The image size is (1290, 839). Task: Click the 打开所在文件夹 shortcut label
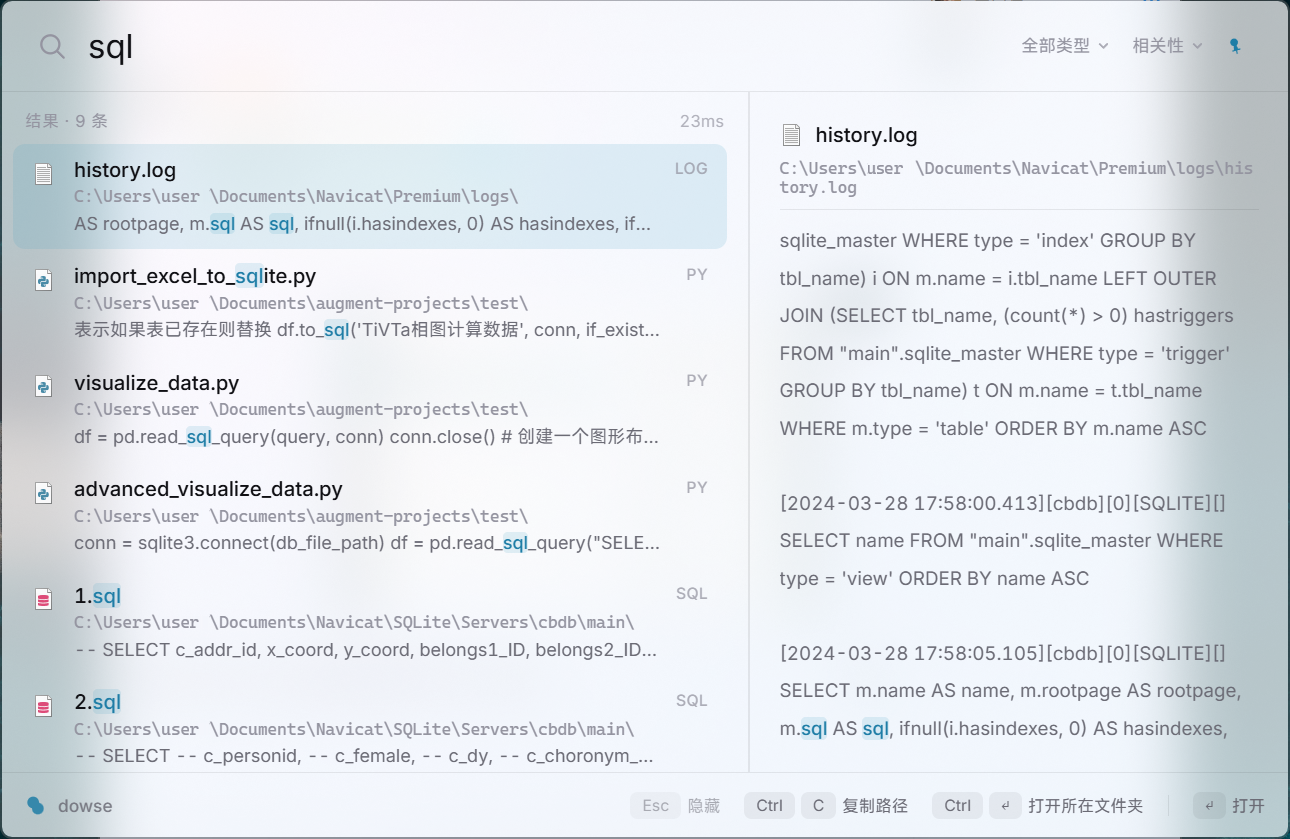(1085, 806)
